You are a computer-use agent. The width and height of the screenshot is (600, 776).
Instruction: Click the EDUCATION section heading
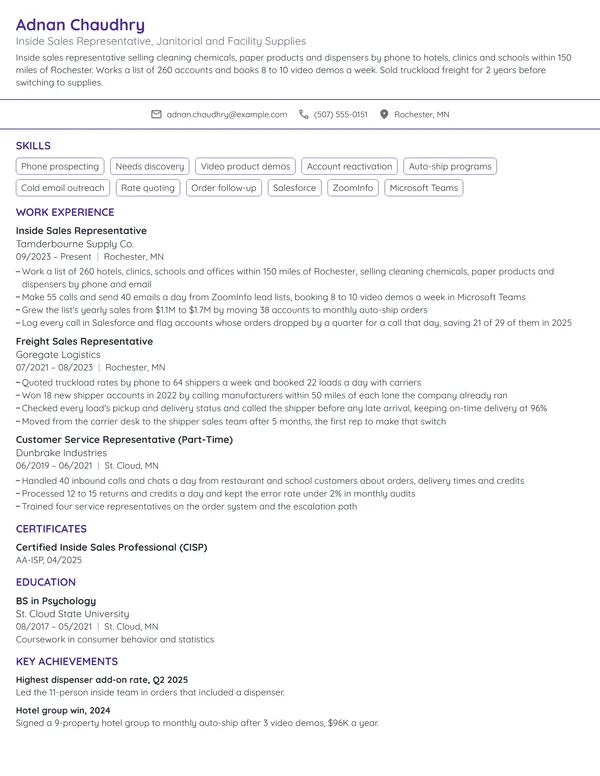[x=46, y=582]
